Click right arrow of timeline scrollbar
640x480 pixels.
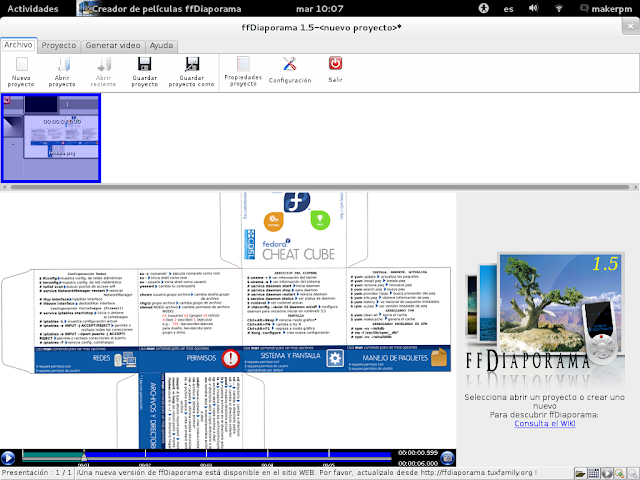(636, 187)
